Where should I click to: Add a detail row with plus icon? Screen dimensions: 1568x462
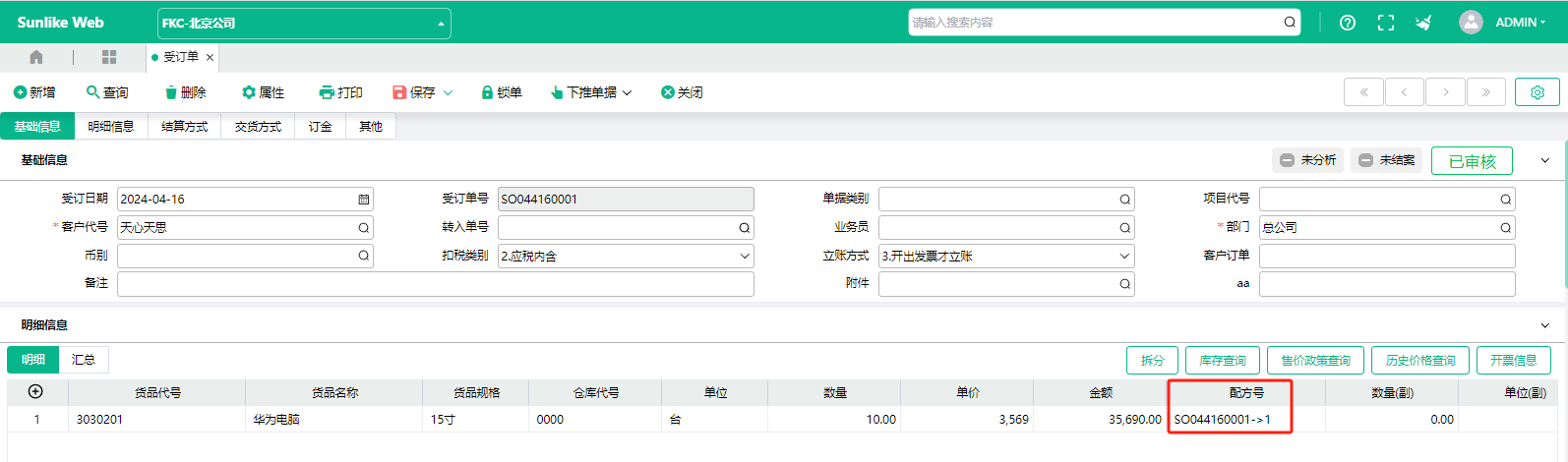[35, 391]
